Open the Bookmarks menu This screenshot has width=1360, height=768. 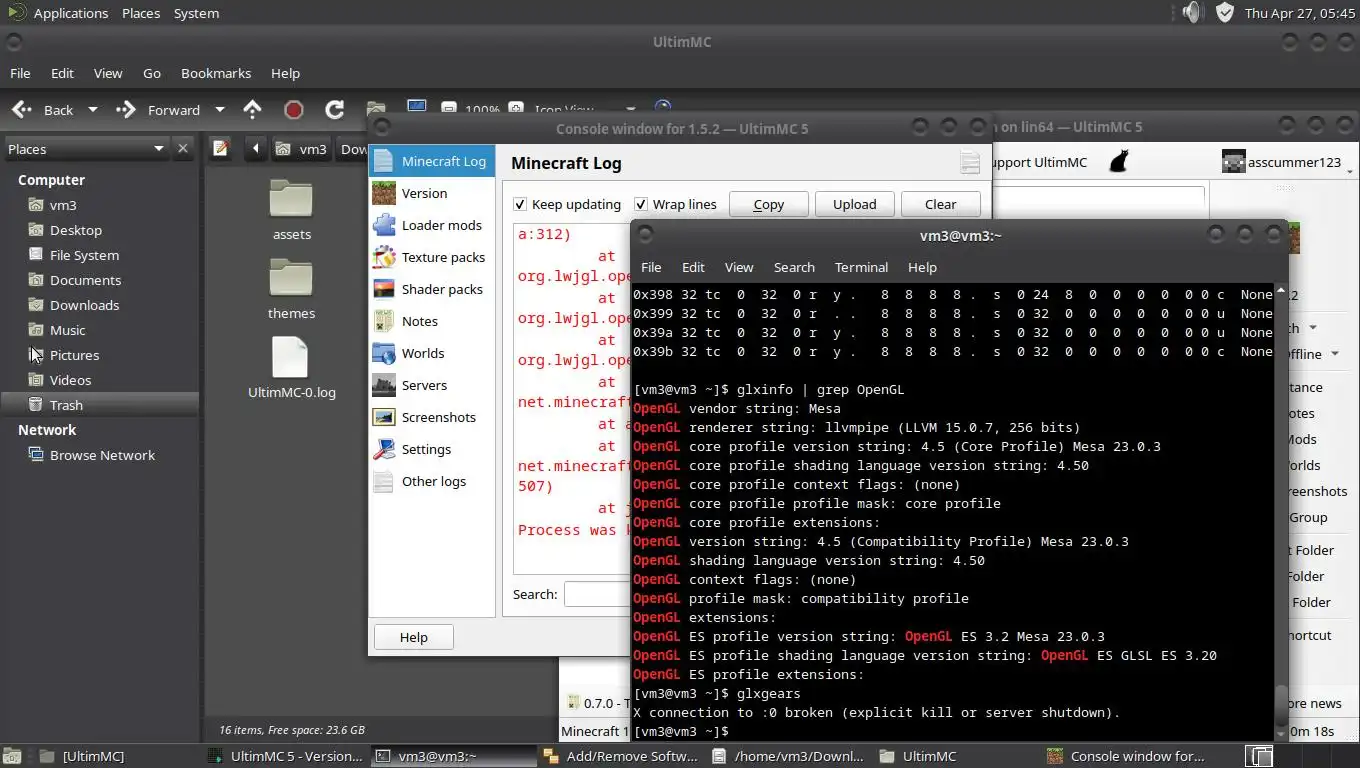216,73
